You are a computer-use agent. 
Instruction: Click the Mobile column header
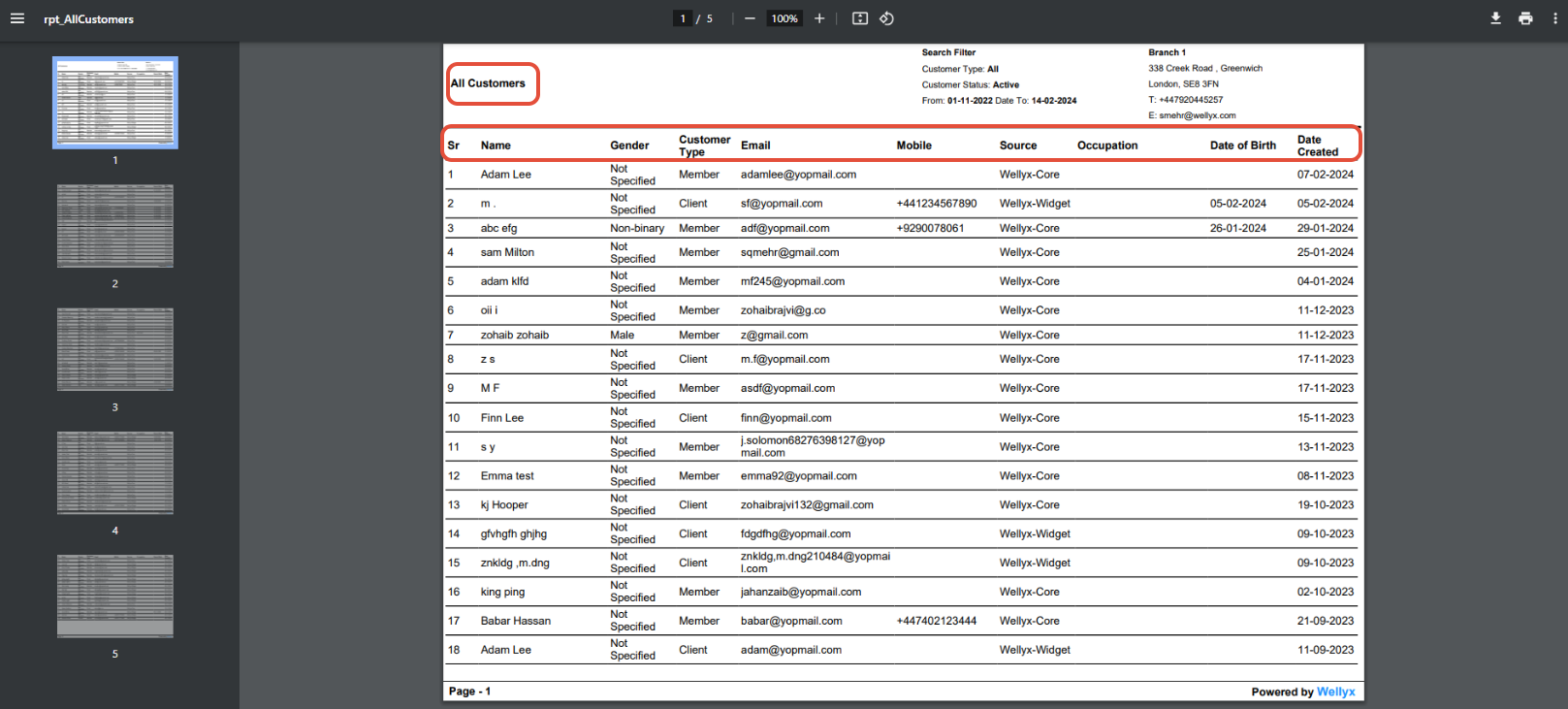coord(914,145)
